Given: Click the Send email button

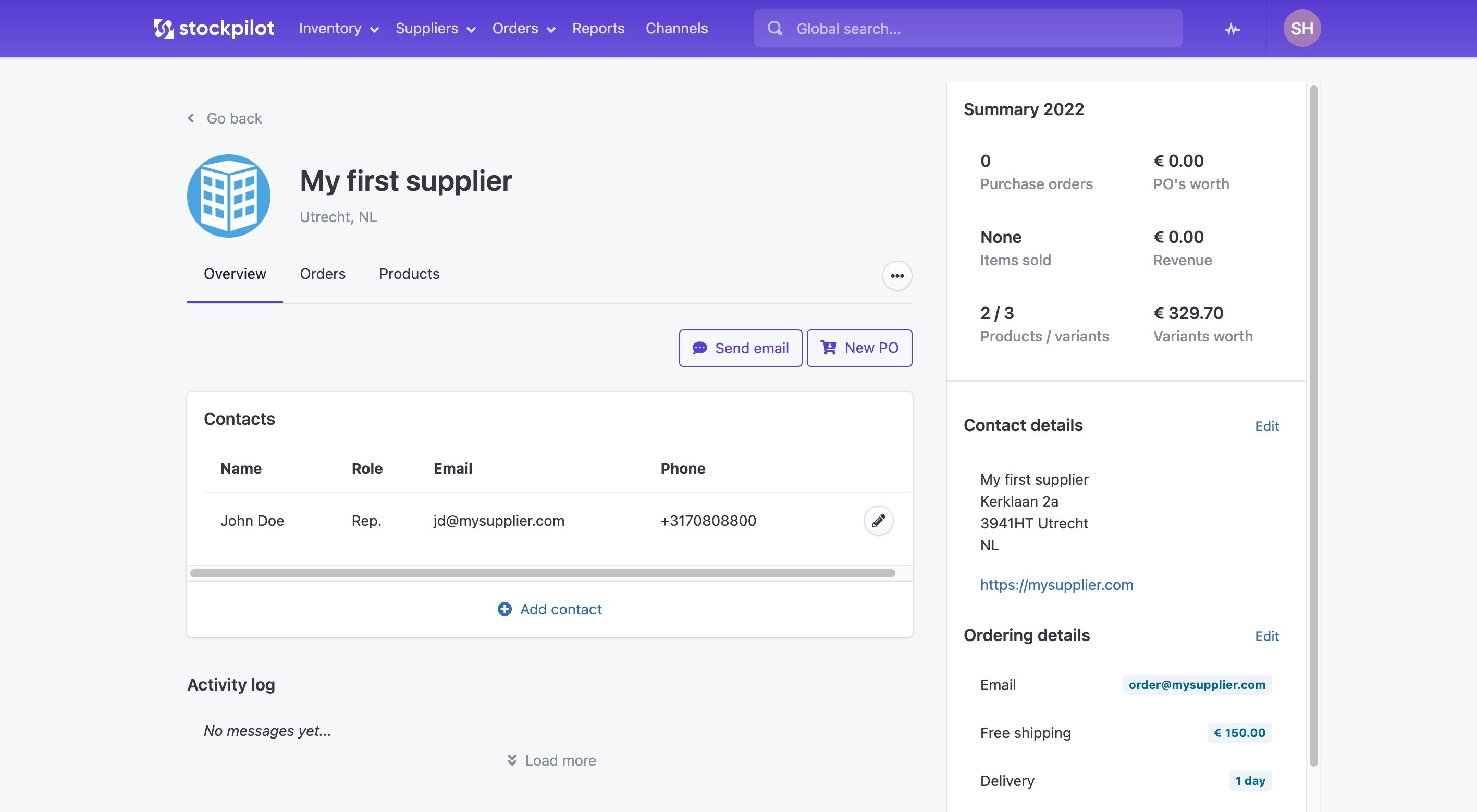Looking at the screenshot, I should point(740,348).
